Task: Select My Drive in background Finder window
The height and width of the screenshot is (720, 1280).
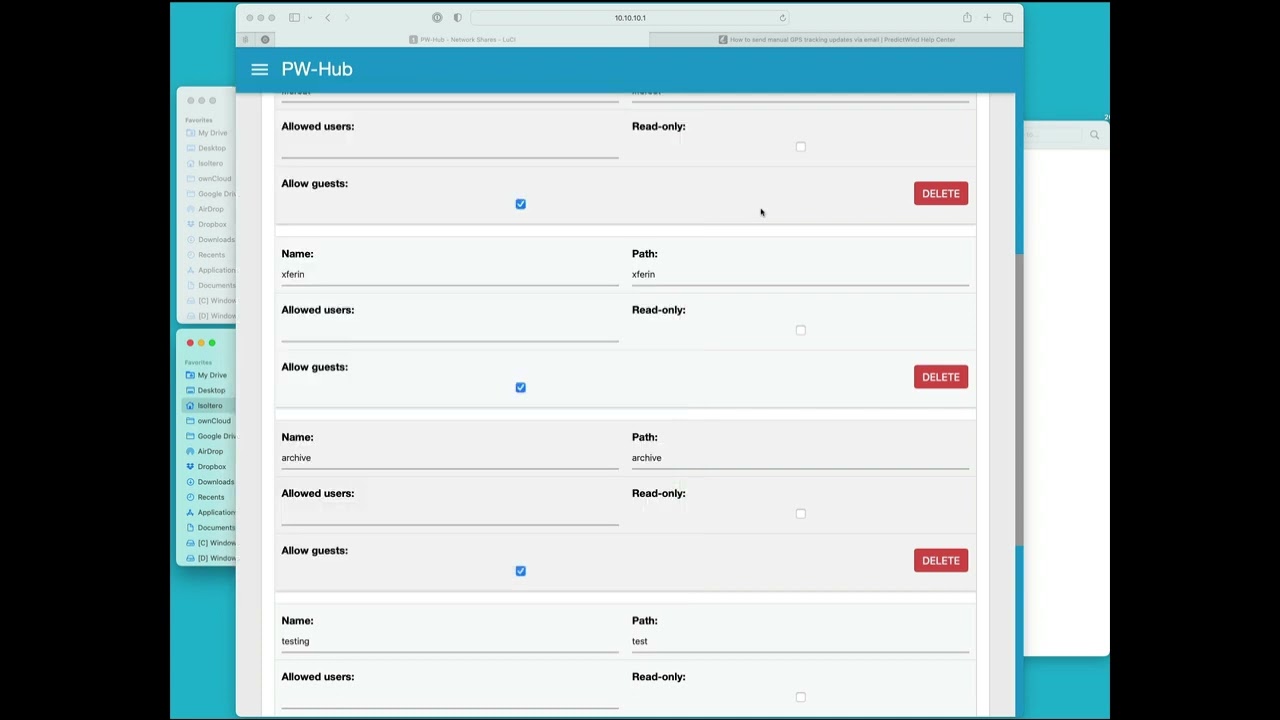Action: coord(210,133)
